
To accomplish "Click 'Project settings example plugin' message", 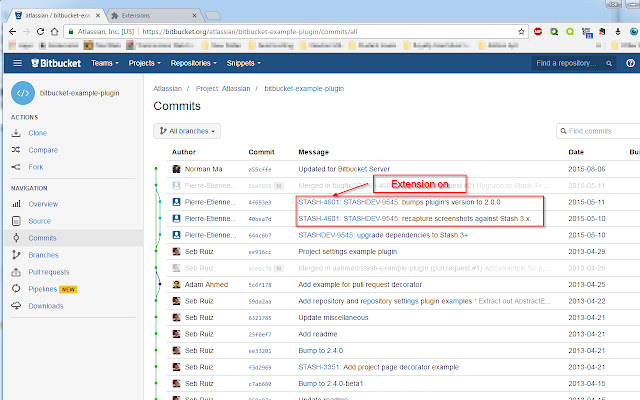I will pyautogui.click(x=347, y=251).
